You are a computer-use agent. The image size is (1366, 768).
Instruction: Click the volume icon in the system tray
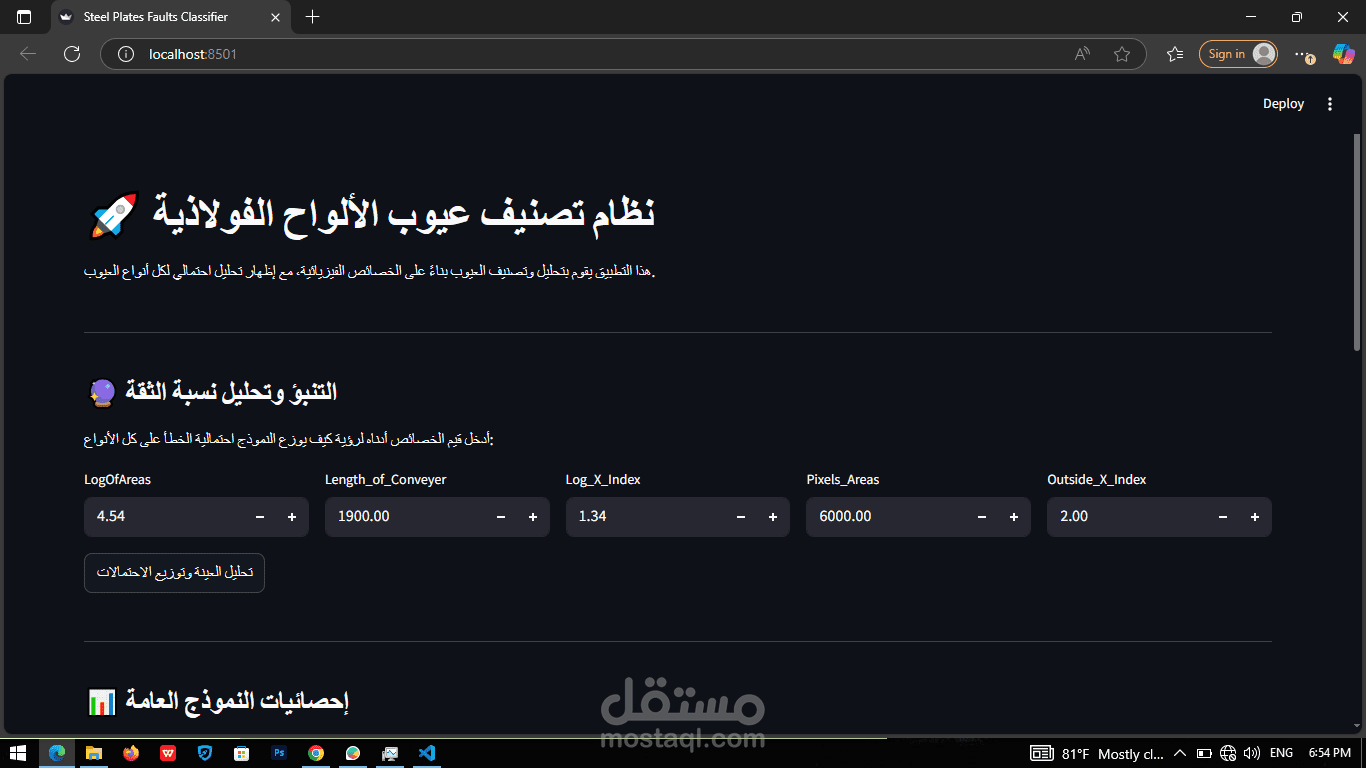pos(1252,753)
